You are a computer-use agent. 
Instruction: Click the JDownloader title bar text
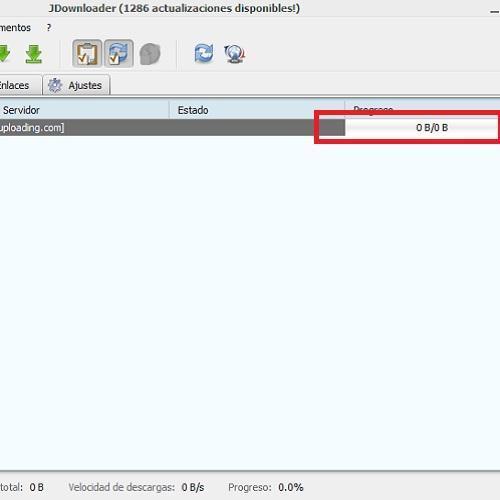[x=174, y=8]
